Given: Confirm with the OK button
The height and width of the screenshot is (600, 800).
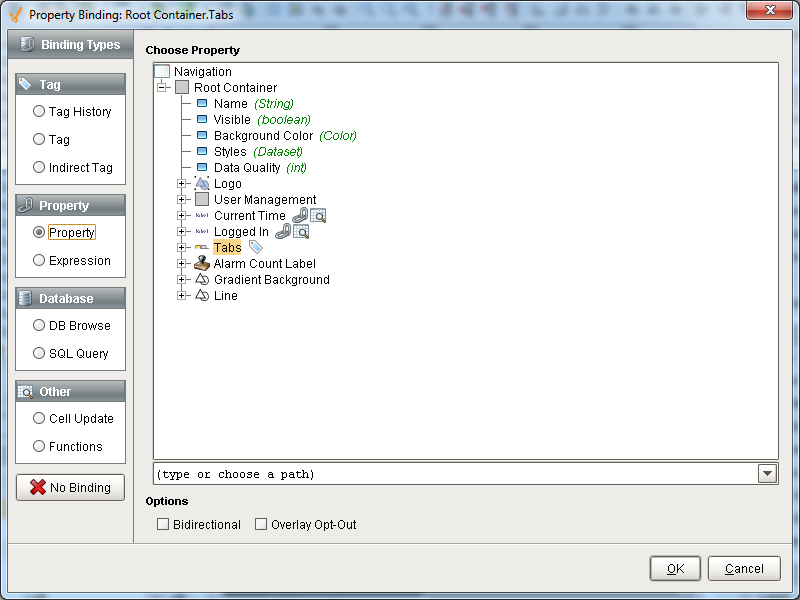Looking at the screenshot, I should point(675,568).
